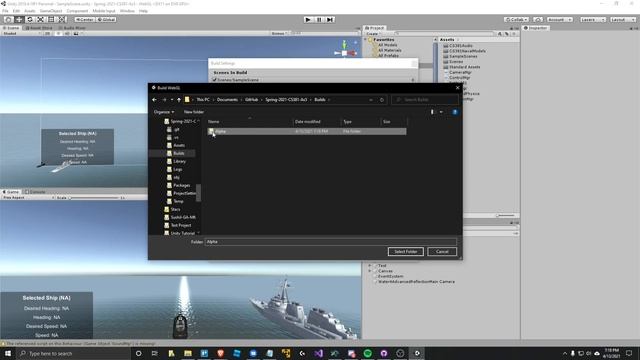The height and width of the screenshot is (360, 640).
Task: Open the Gizmos dropdown
Action: 280,33
